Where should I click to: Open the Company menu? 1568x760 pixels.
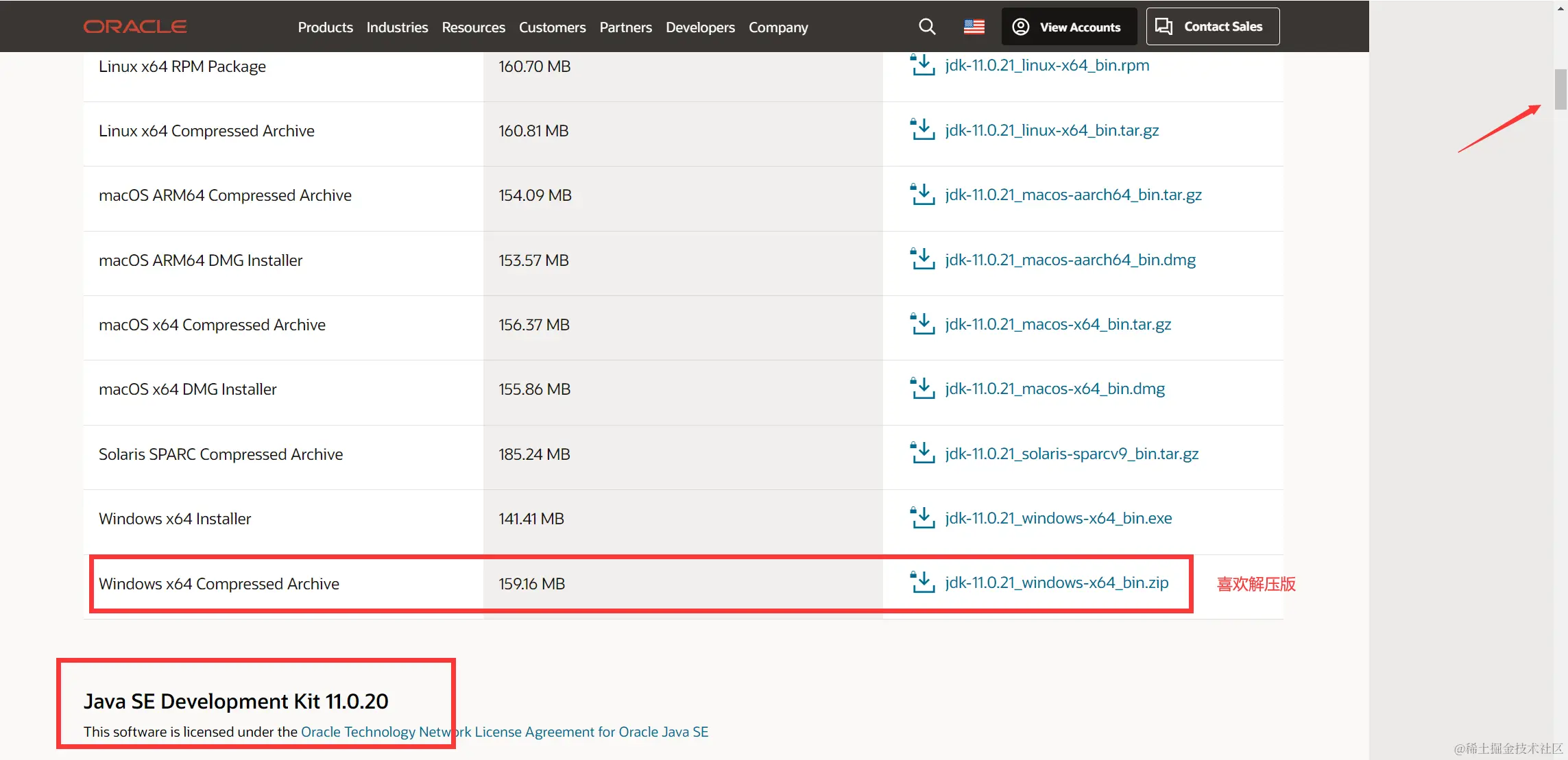(778, 27)
